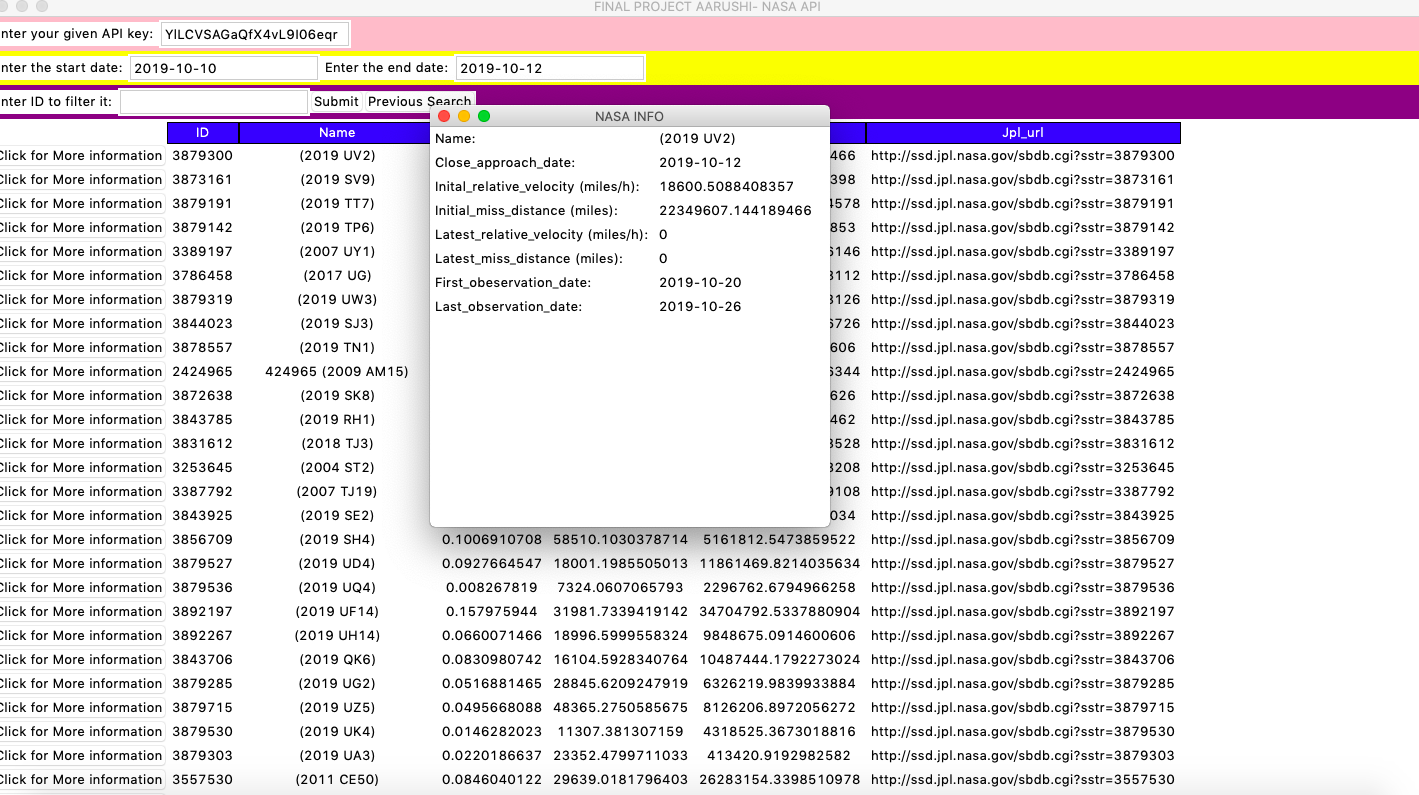This screenshot has width=1419, height=795.
Task: Click miss distance 413420.9192982582
Action: 780,756
